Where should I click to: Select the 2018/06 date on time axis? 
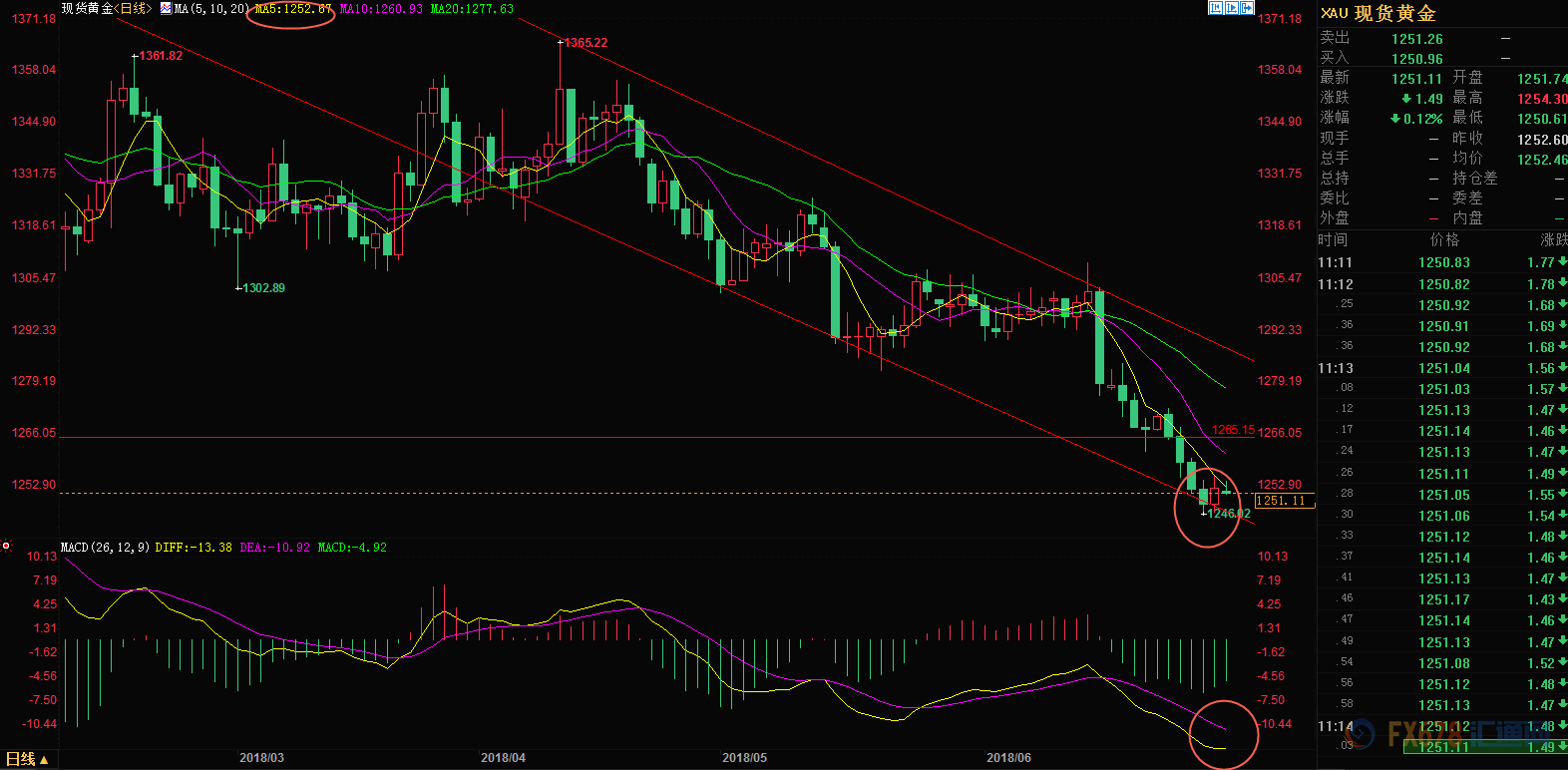tap(1008, 758)
